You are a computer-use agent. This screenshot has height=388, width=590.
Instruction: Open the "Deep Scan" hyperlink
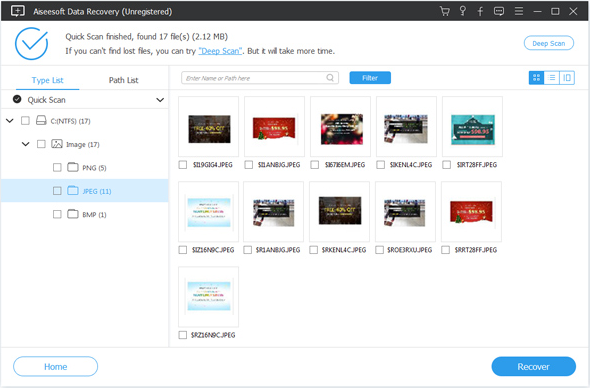220,51
